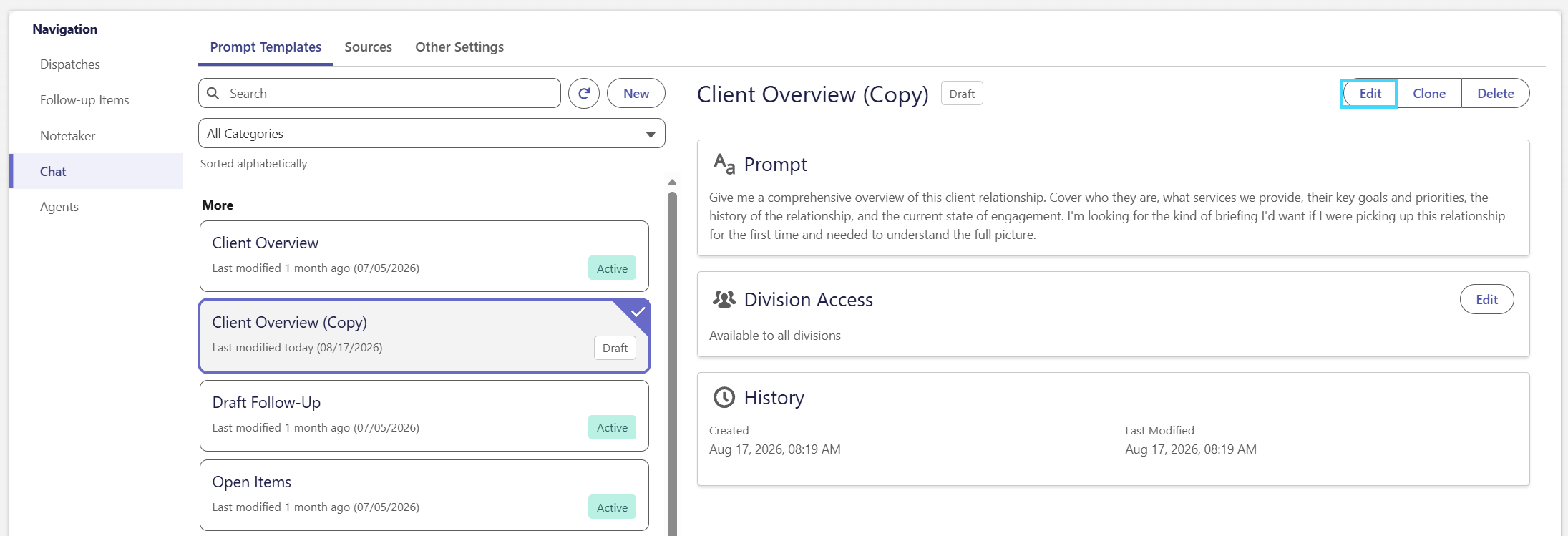Click the refresh icon beside Search

pos(584,94)
